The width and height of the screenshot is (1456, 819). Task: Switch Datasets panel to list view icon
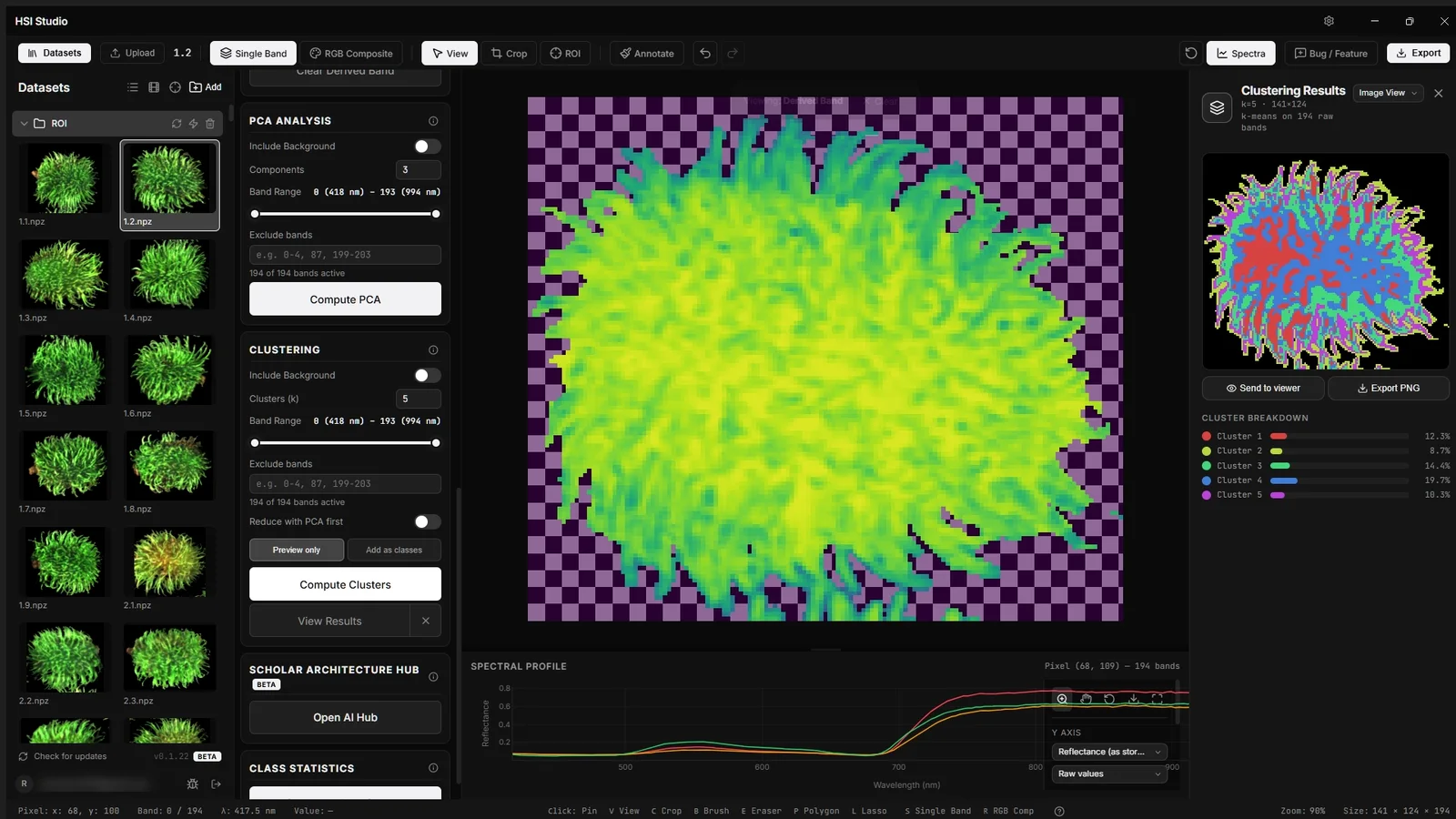133,87
